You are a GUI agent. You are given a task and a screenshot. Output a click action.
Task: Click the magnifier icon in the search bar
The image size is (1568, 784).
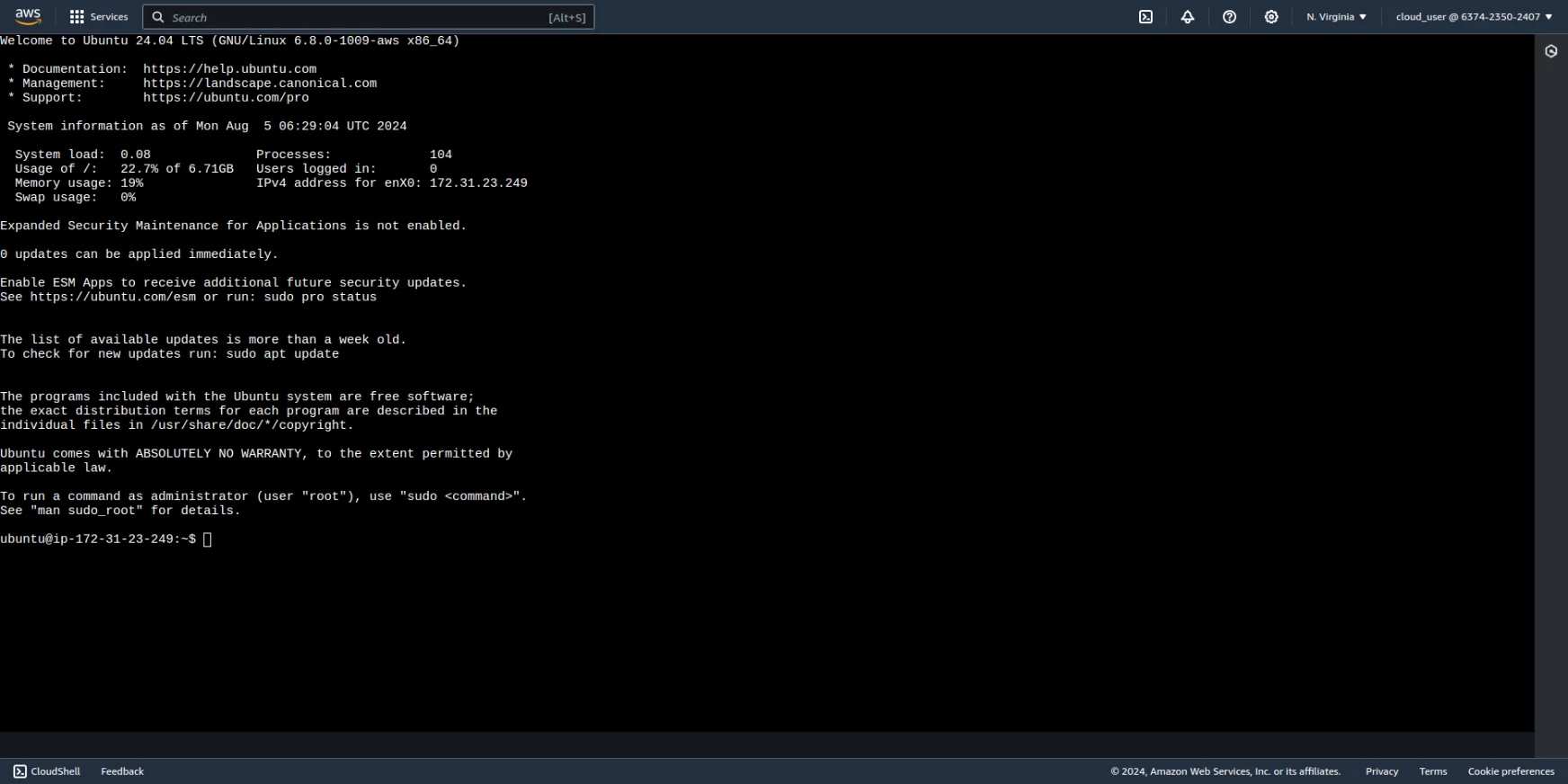click(x=158, y=17)
